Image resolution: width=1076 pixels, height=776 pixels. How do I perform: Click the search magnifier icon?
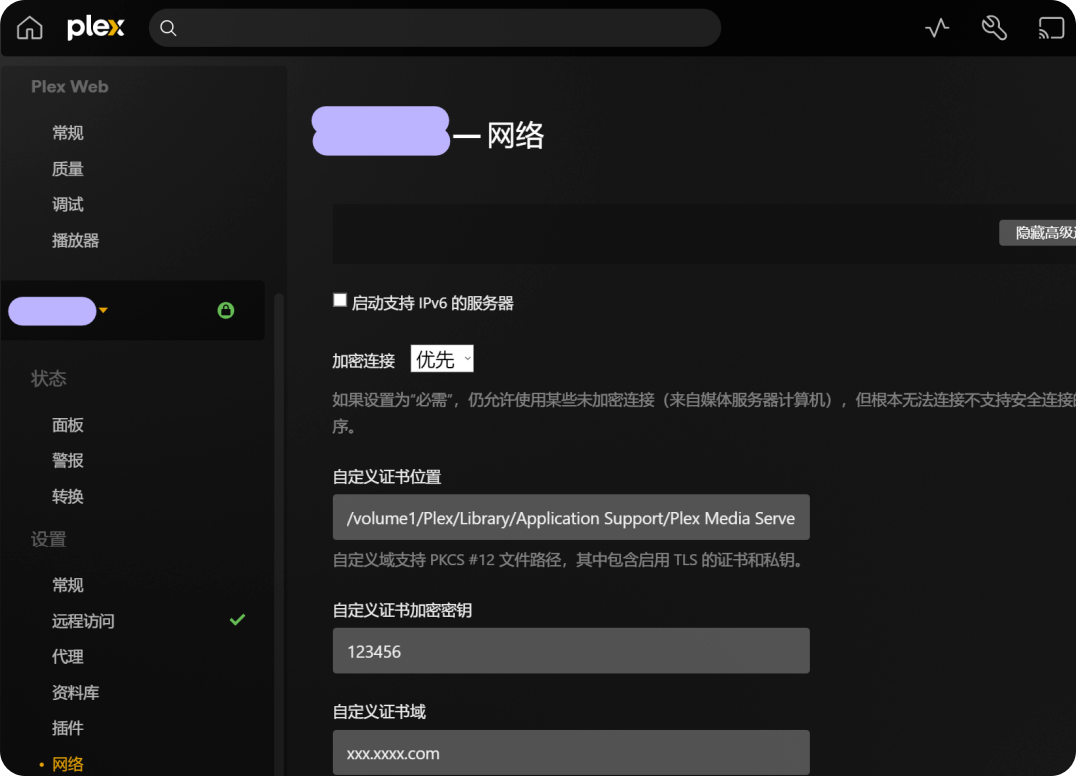[x=168, y=28]
